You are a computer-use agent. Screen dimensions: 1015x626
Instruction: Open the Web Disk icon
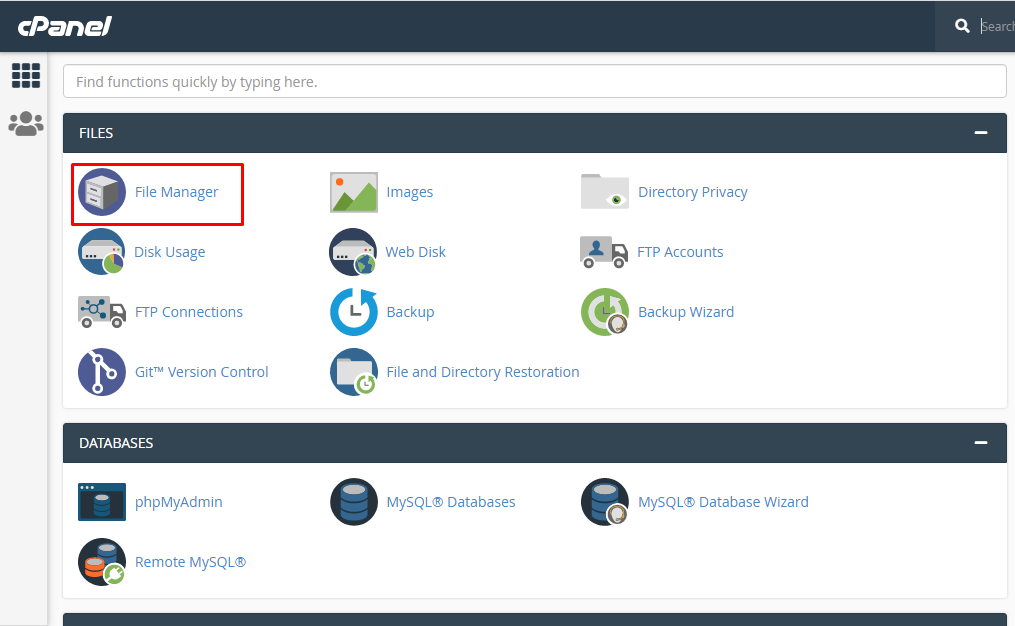pyautogui.click(x=353, y=252)
